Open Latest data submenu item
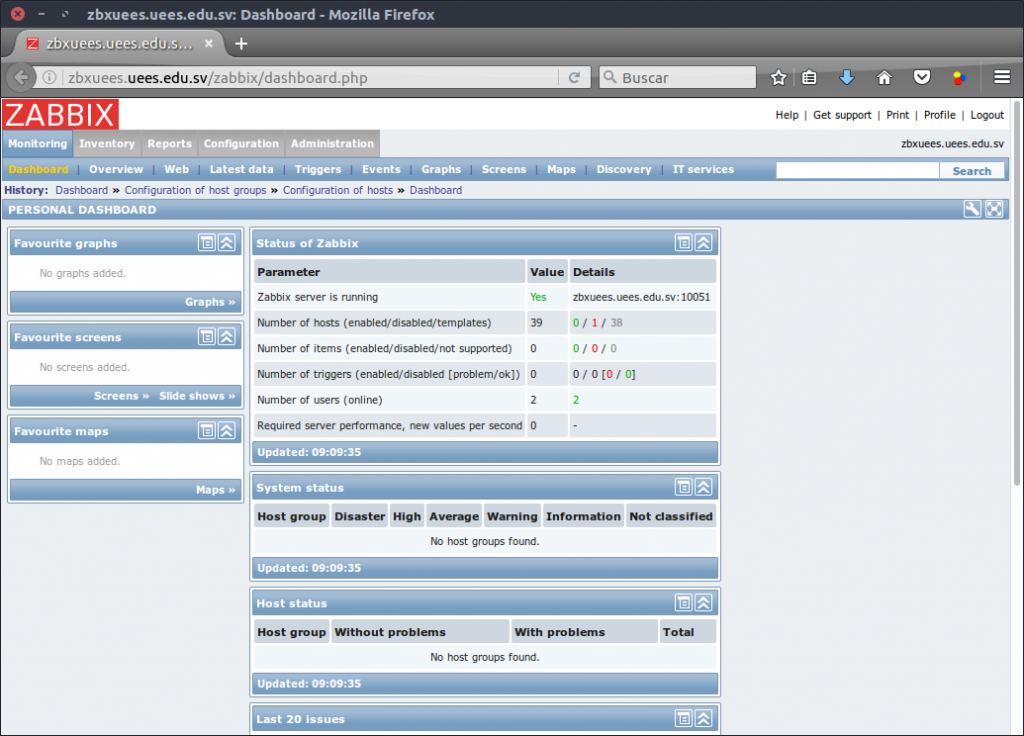 click(242, 169)
